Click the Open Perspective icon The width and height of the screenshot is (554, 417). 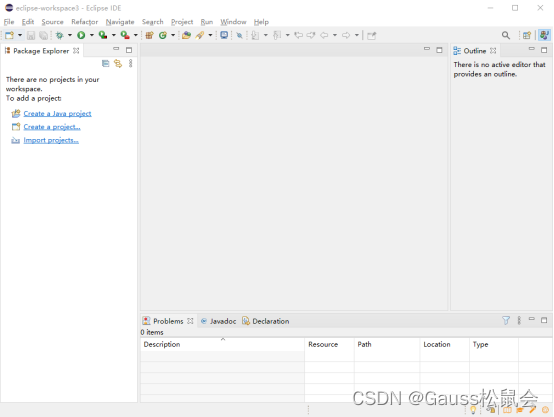tap(527, 35)
